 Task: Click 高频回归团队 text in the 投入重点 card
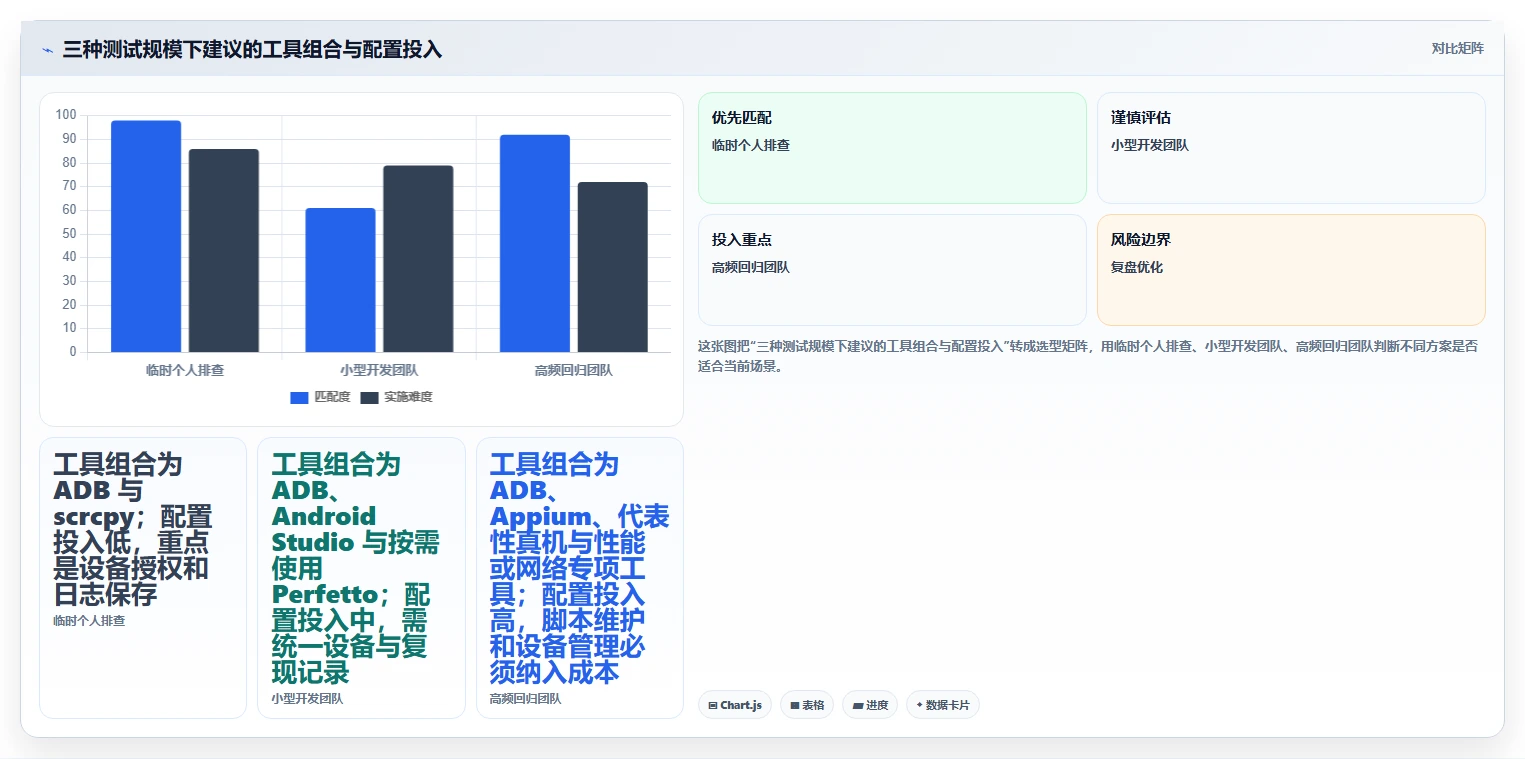(x=751, y=267)
